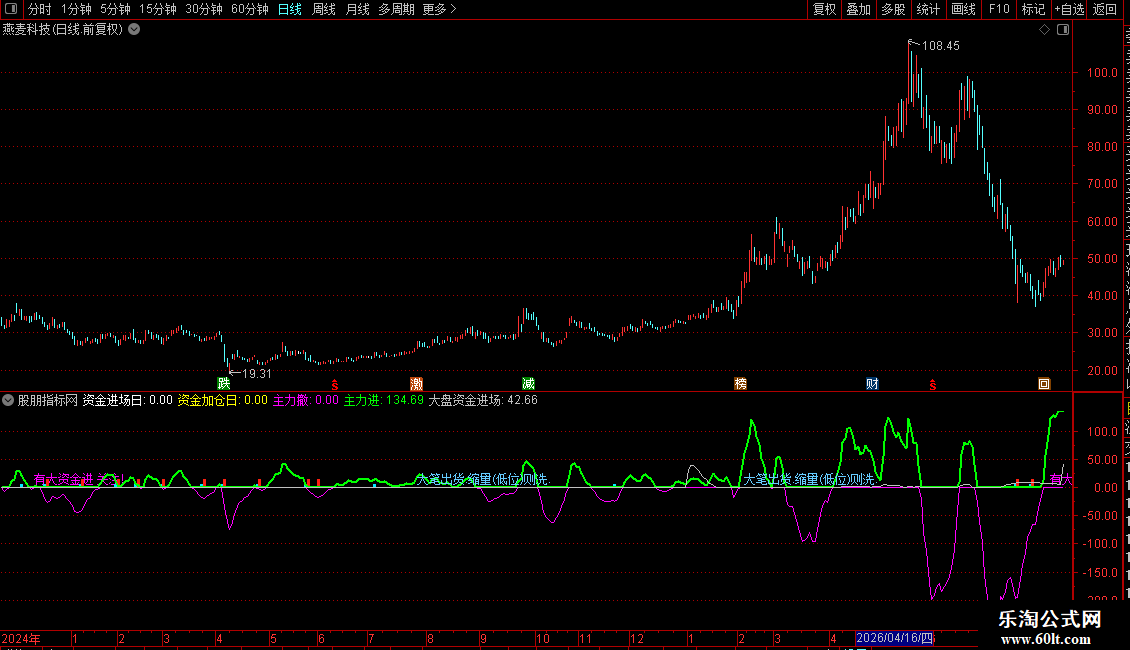
Task: Click the brown 榜 event marker
Action: (740, 383)
